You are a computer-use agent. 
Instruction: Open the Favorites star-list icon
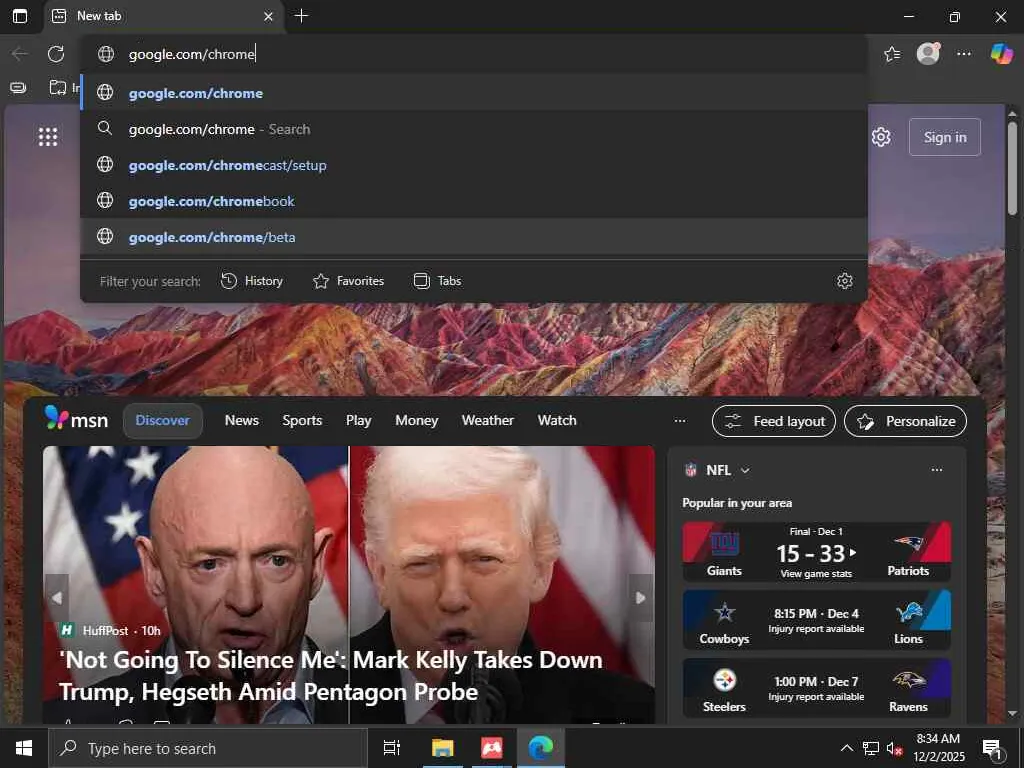[892, 54]
